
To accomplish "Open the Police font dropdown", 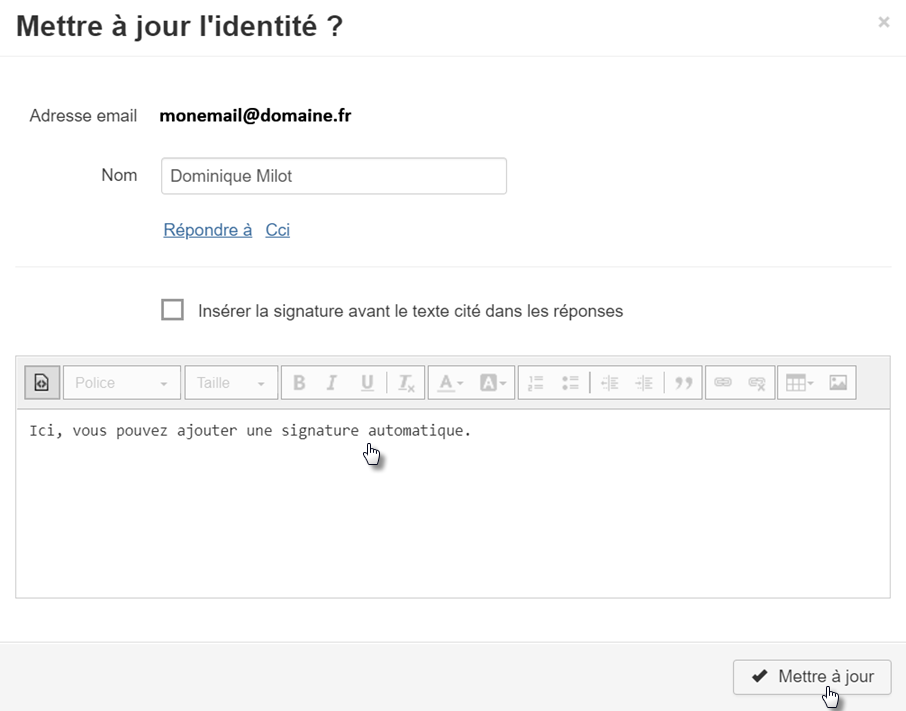I will [122, 383].
